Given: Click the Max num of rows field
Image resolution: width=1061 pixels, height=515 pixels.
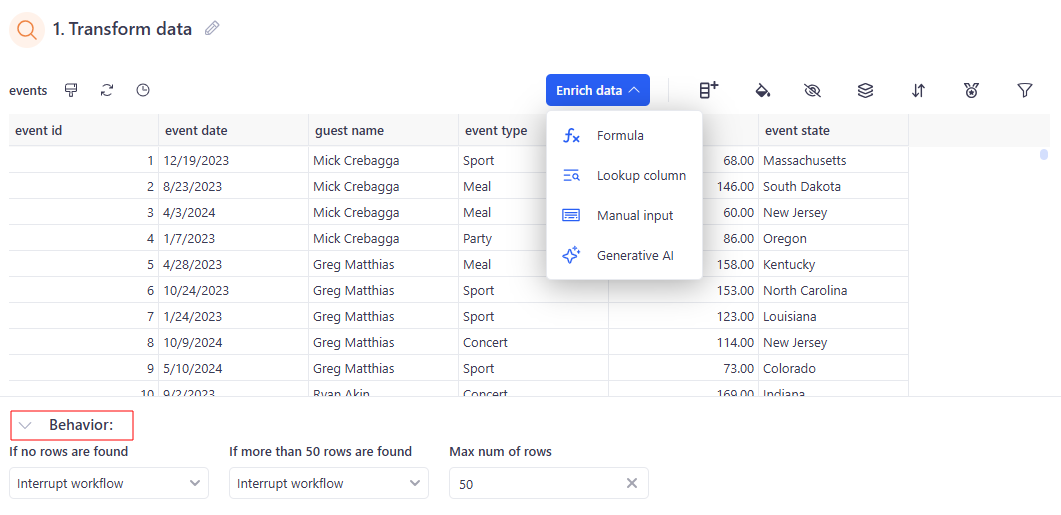Looking at the screenshot, I should pyautogui.click(x=549, y=483).
